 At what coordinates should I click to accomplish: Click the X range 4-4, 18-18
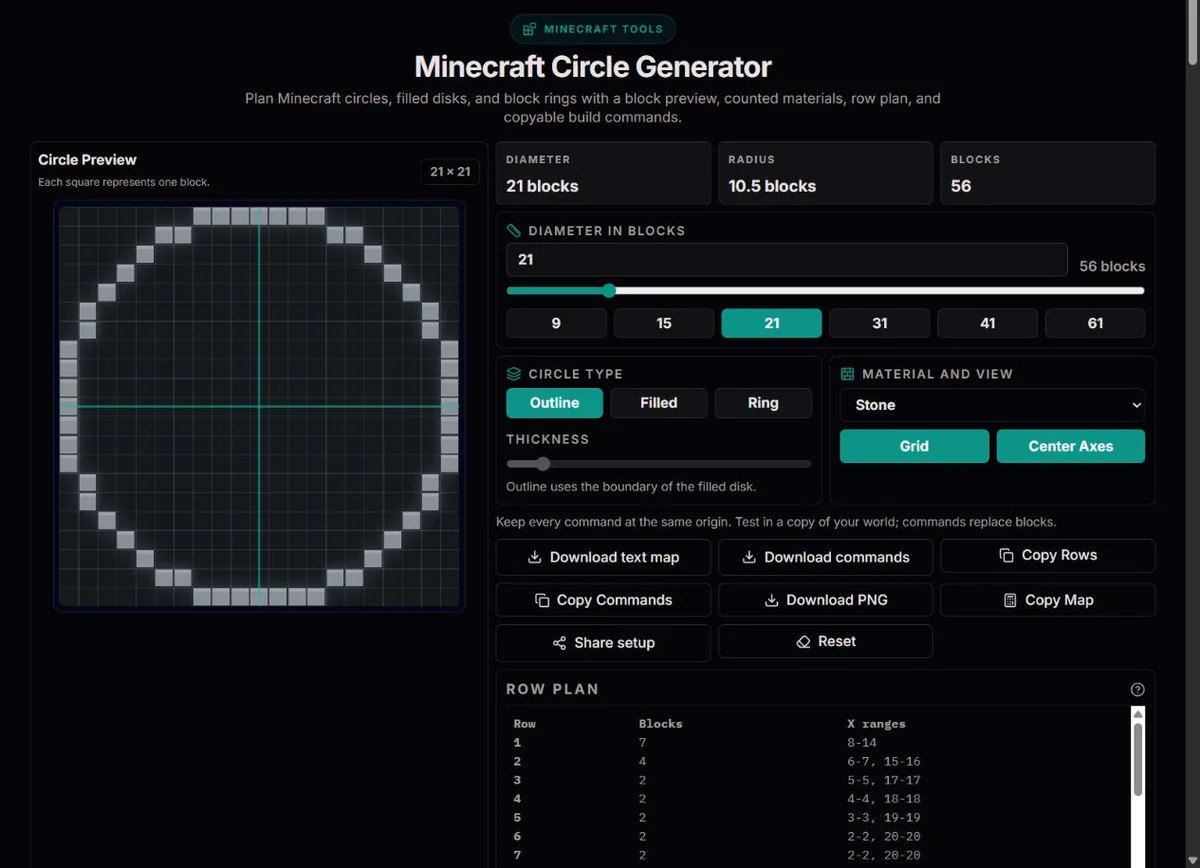pos(883,799)
